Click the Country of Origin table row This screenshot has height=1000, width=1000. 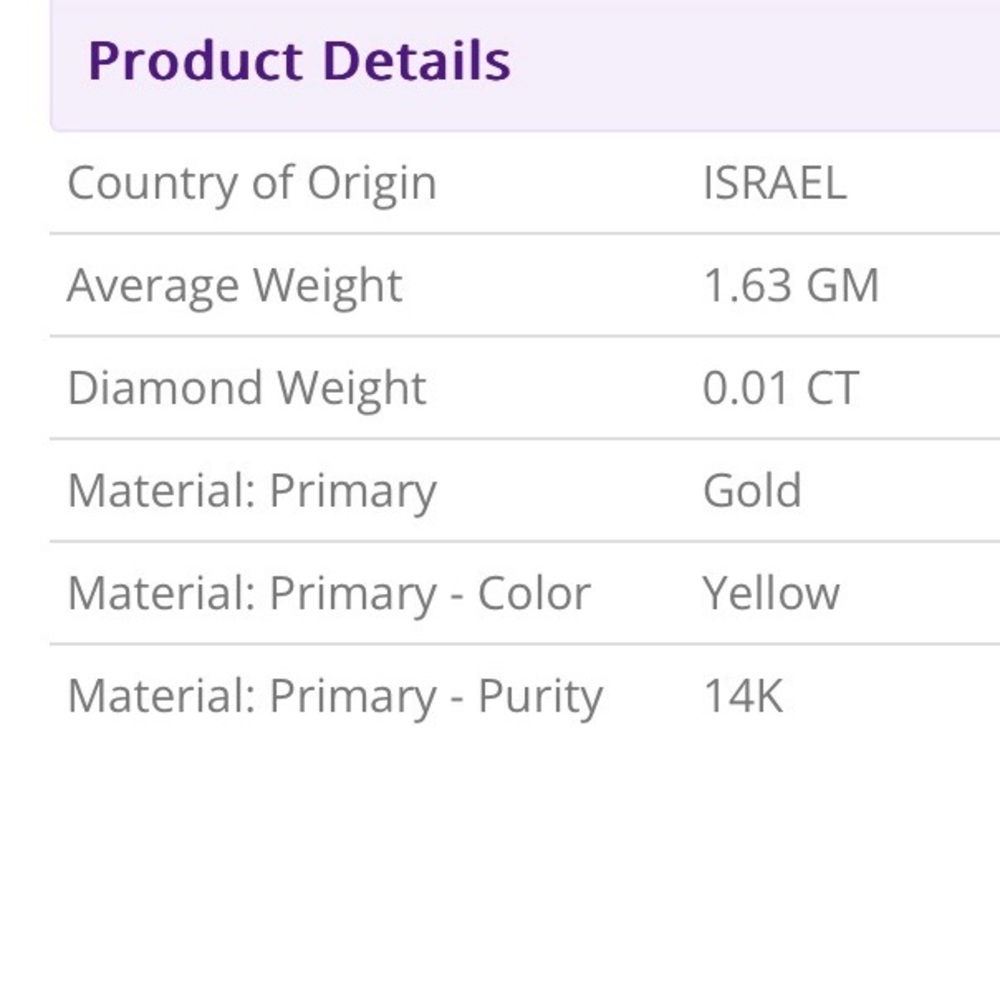tap(525, 184)
